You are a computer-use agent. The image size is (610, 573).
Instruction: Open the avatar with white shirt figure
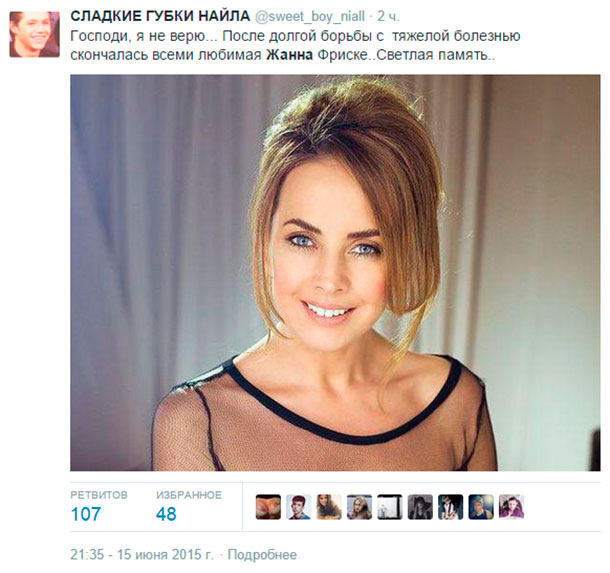[x=450, y=507]
